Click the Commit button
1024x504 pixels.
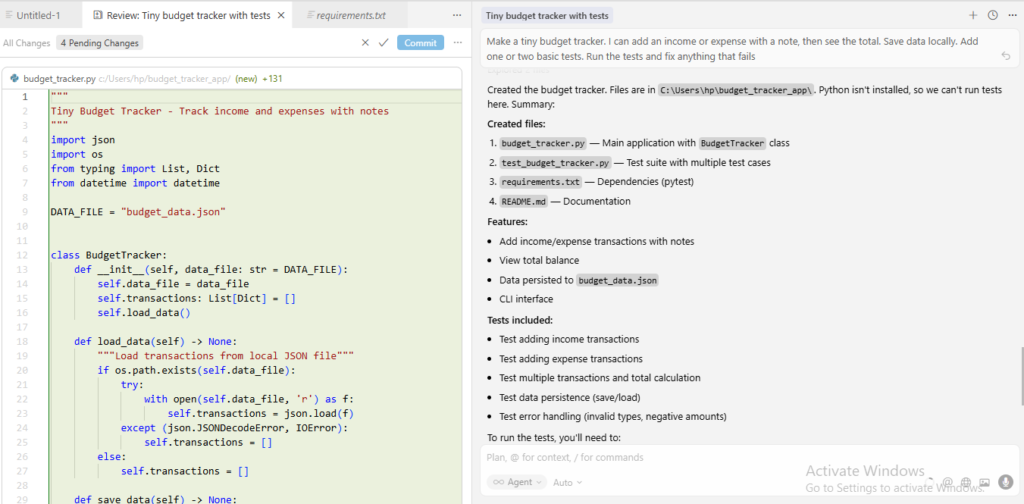(420, 43)
